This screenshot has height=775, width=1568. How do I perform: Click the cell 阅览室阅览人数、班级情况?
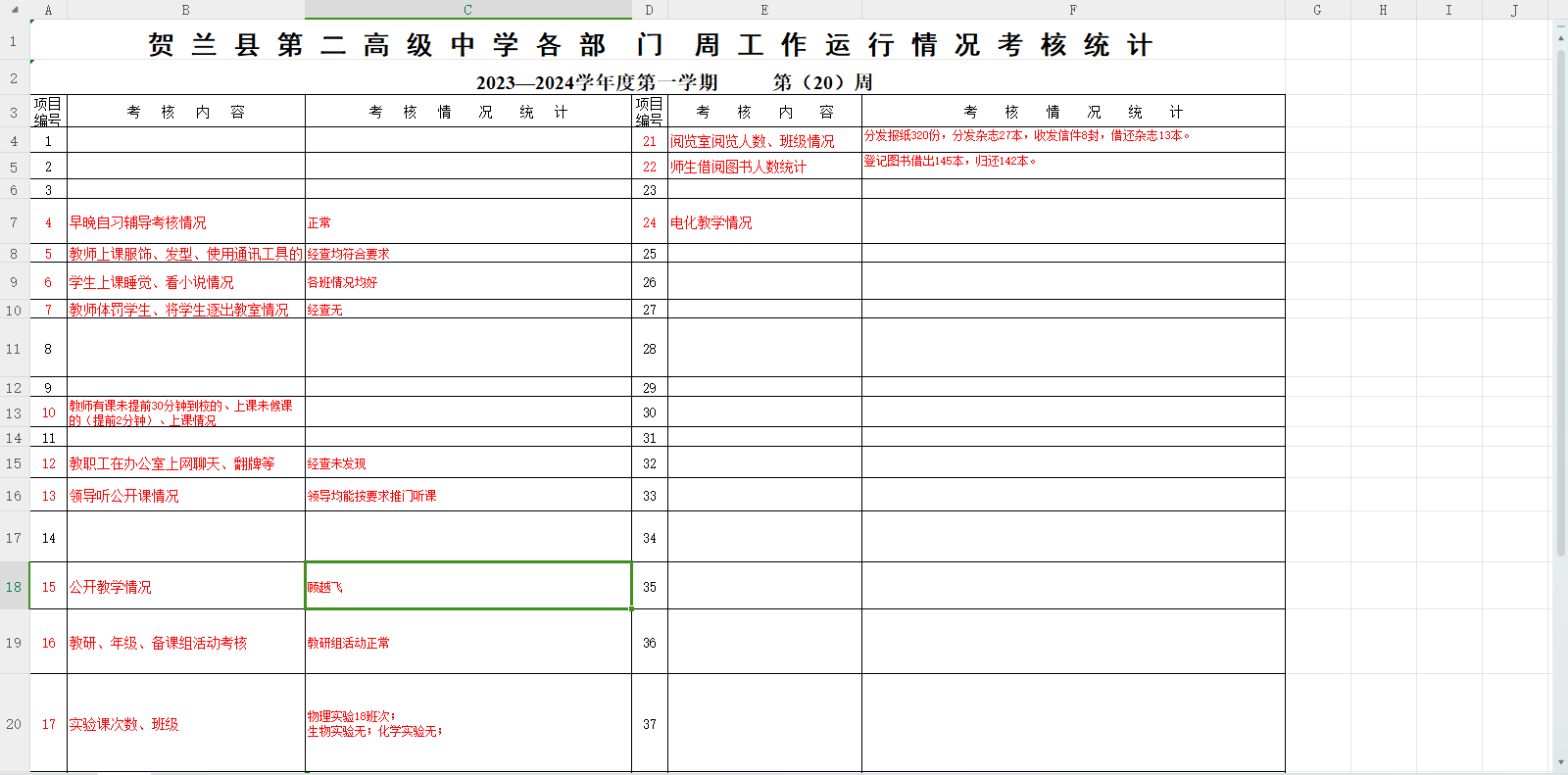(763, 141)
